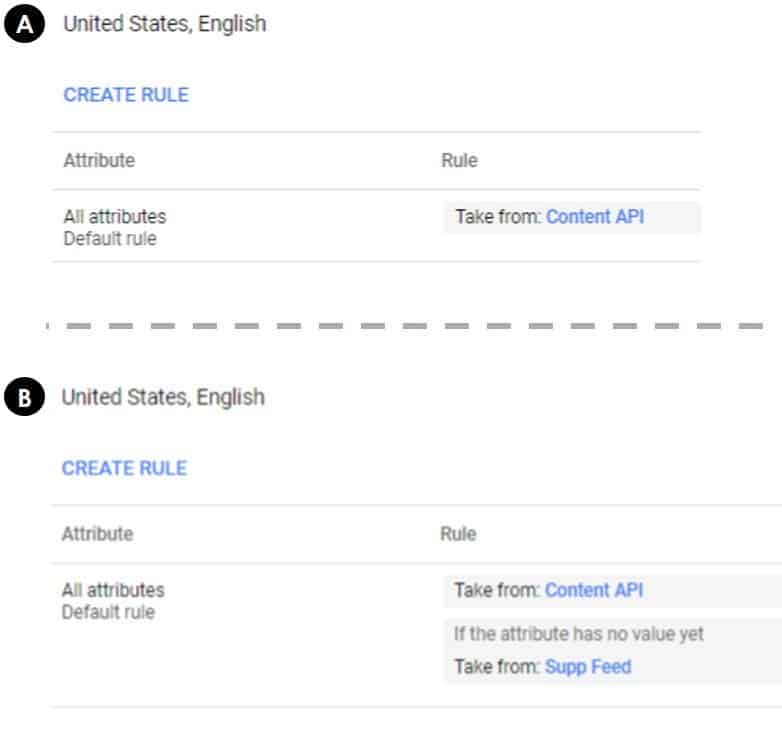Click Attribute column header in section B
Image resolution: width=782 pixels, height=729 pixels.
(x=98, y=534)
